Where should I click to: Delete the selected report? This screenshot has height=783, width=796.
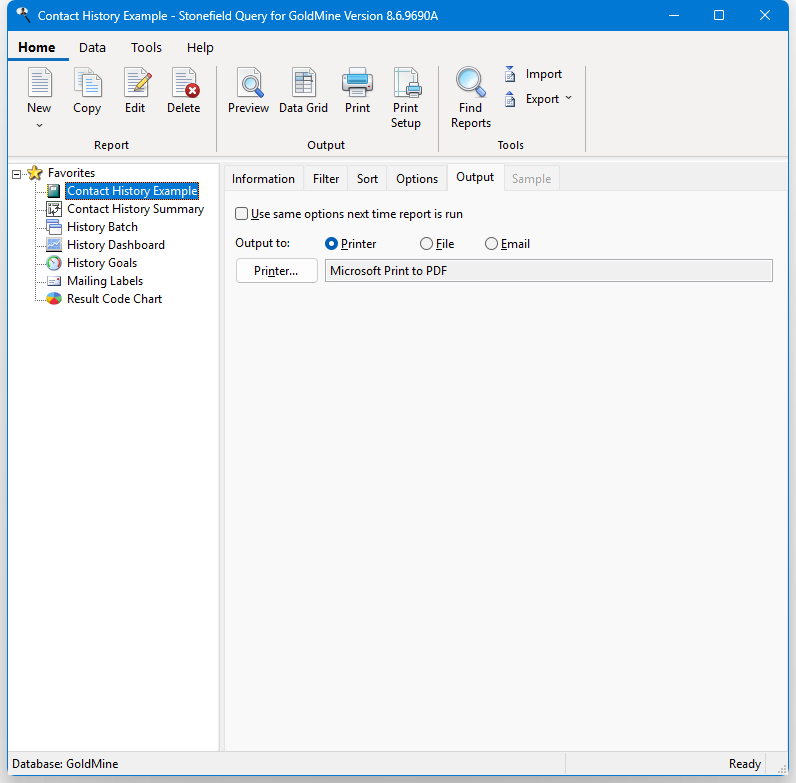click(x=184, y=91)
